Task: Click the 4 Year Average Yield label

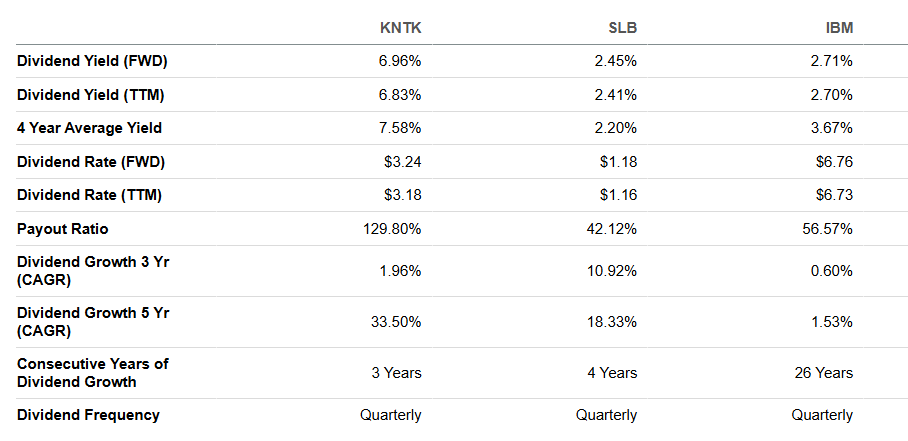Action: (x=89, y=128)
